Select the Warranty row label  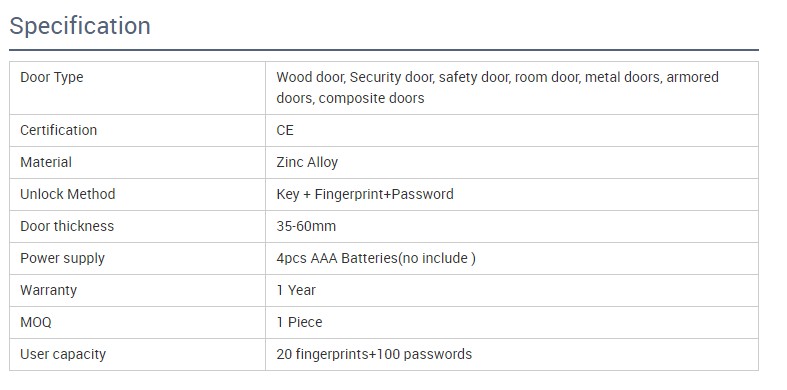48,290
